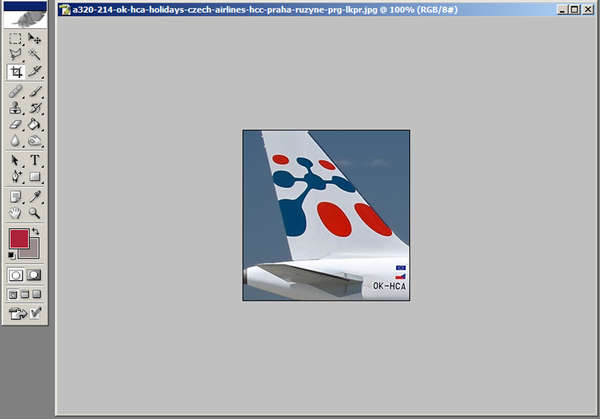The width and height of the screenshot is (600, 419).
Task: Select the Rectangular Marquee tool
Action: click(x=15, y=39)
